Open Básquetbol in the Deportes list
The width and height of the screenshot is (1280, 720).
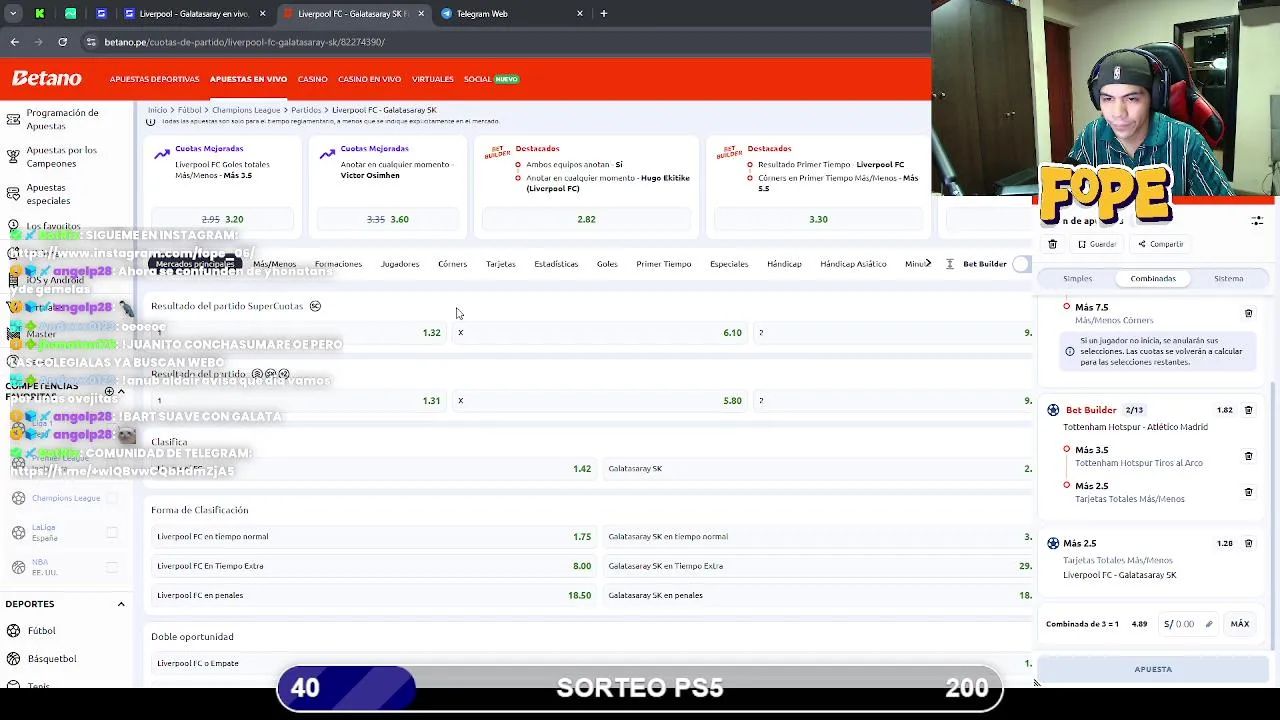(52, 659)
